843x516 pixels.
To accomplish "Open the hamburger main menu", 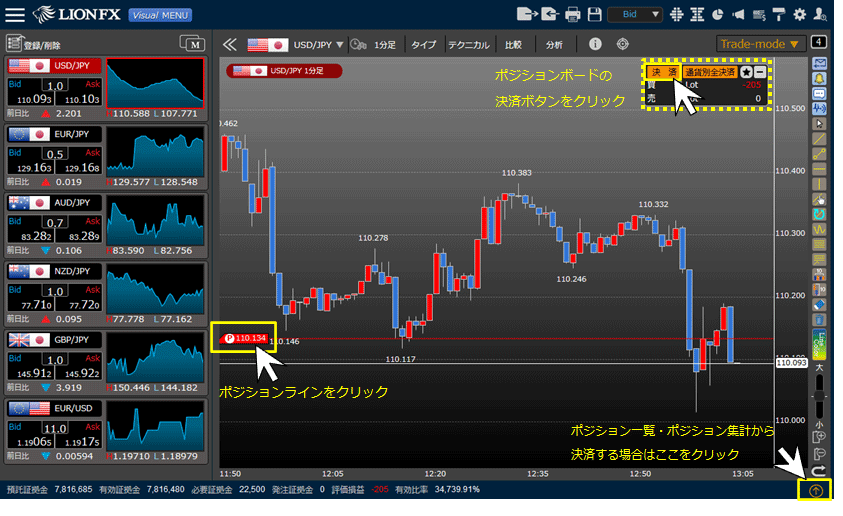I will coord(15,15).
